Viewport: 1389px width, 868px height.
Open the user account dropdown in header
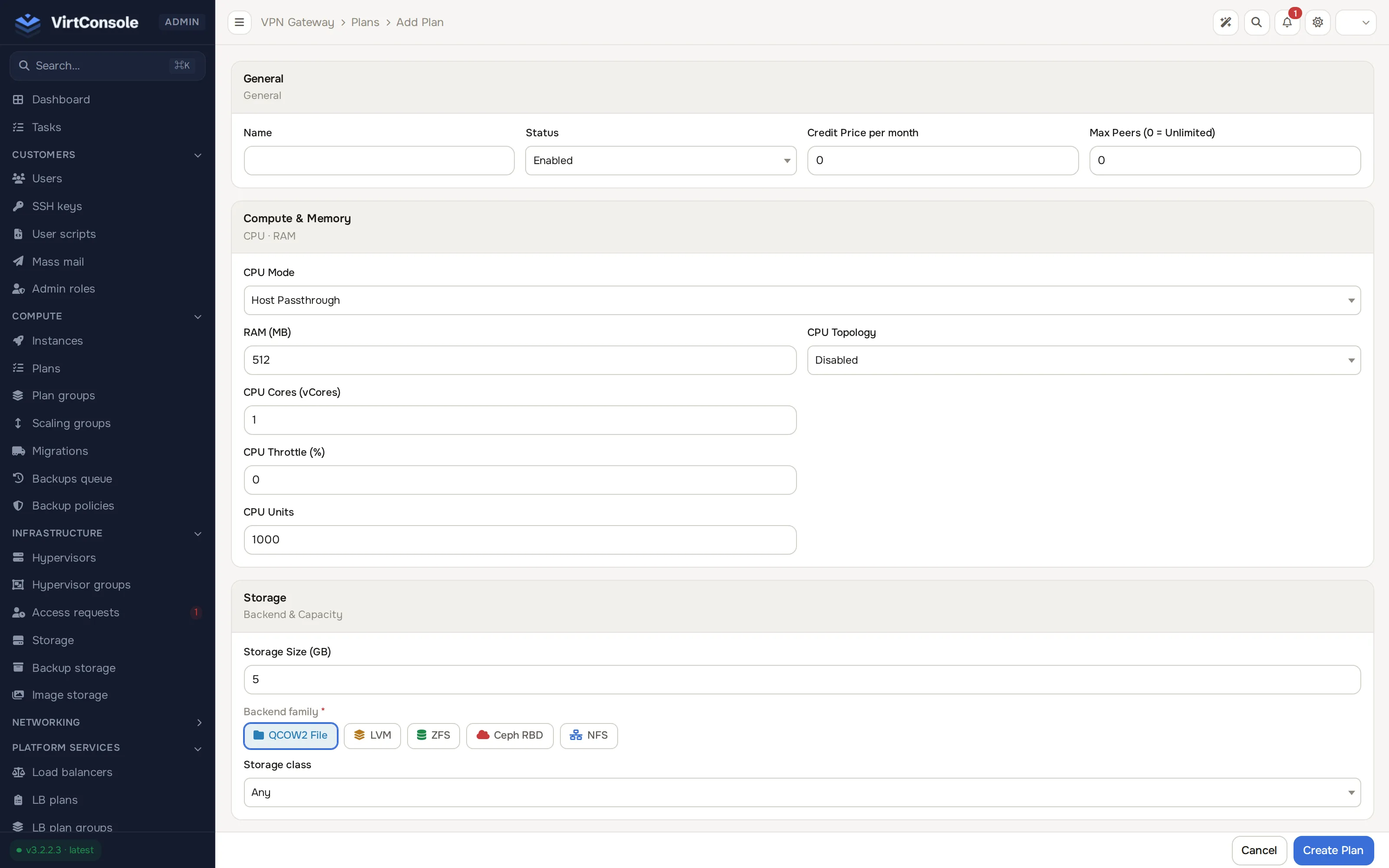coord(1356,23)
